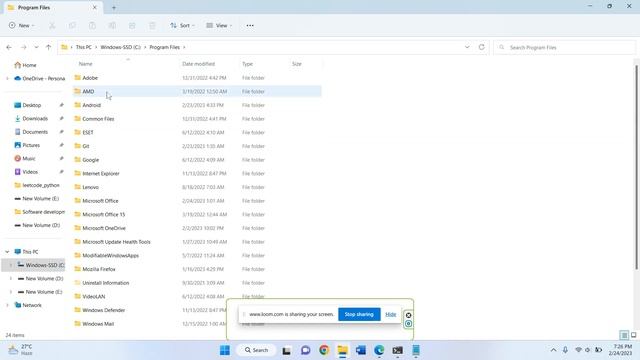Image resolution: width=640 pixels, height=360 pixels.
Task: Open recent locations dropdown arrow
Action: pos(36,47)
